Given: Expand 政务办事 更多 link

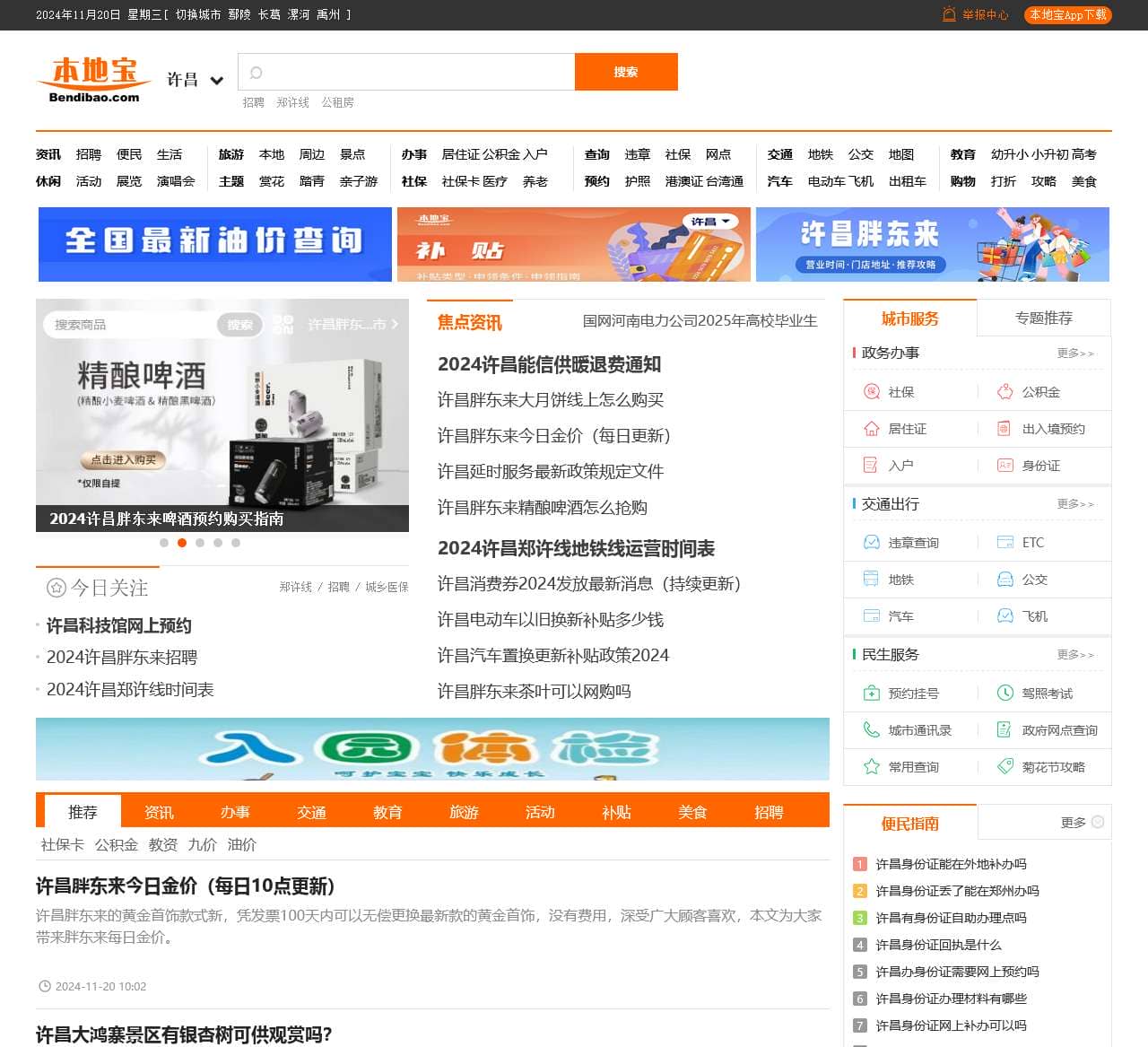Looking at the screenshot, I should pos(1075,353).
